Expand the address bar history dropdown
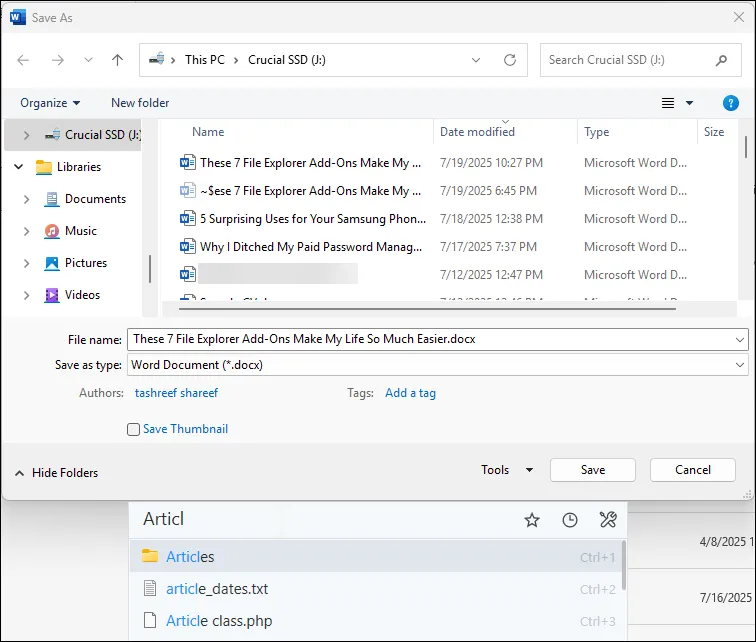This screenshot has height=642, width=756. pos(476,60)
